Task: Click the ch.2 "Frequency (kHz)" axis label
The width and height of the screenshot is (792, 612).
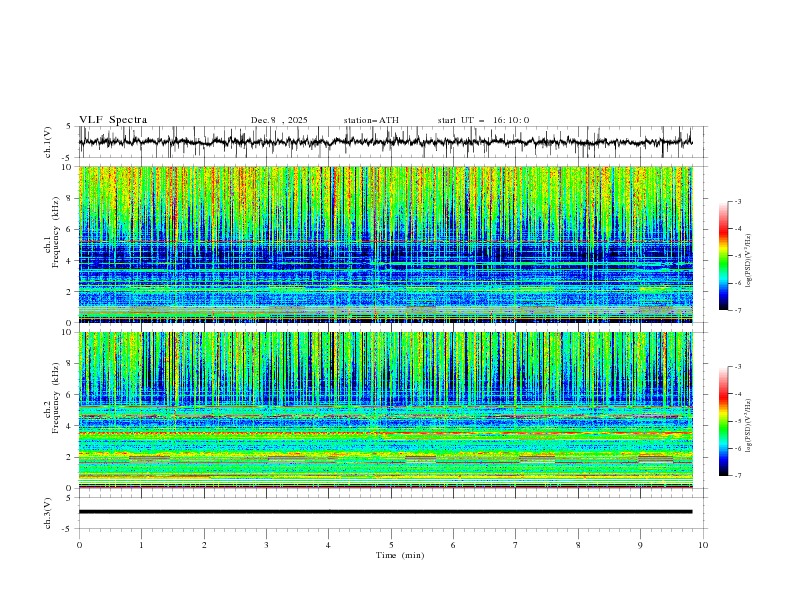Action: click(x=55, y=398)
